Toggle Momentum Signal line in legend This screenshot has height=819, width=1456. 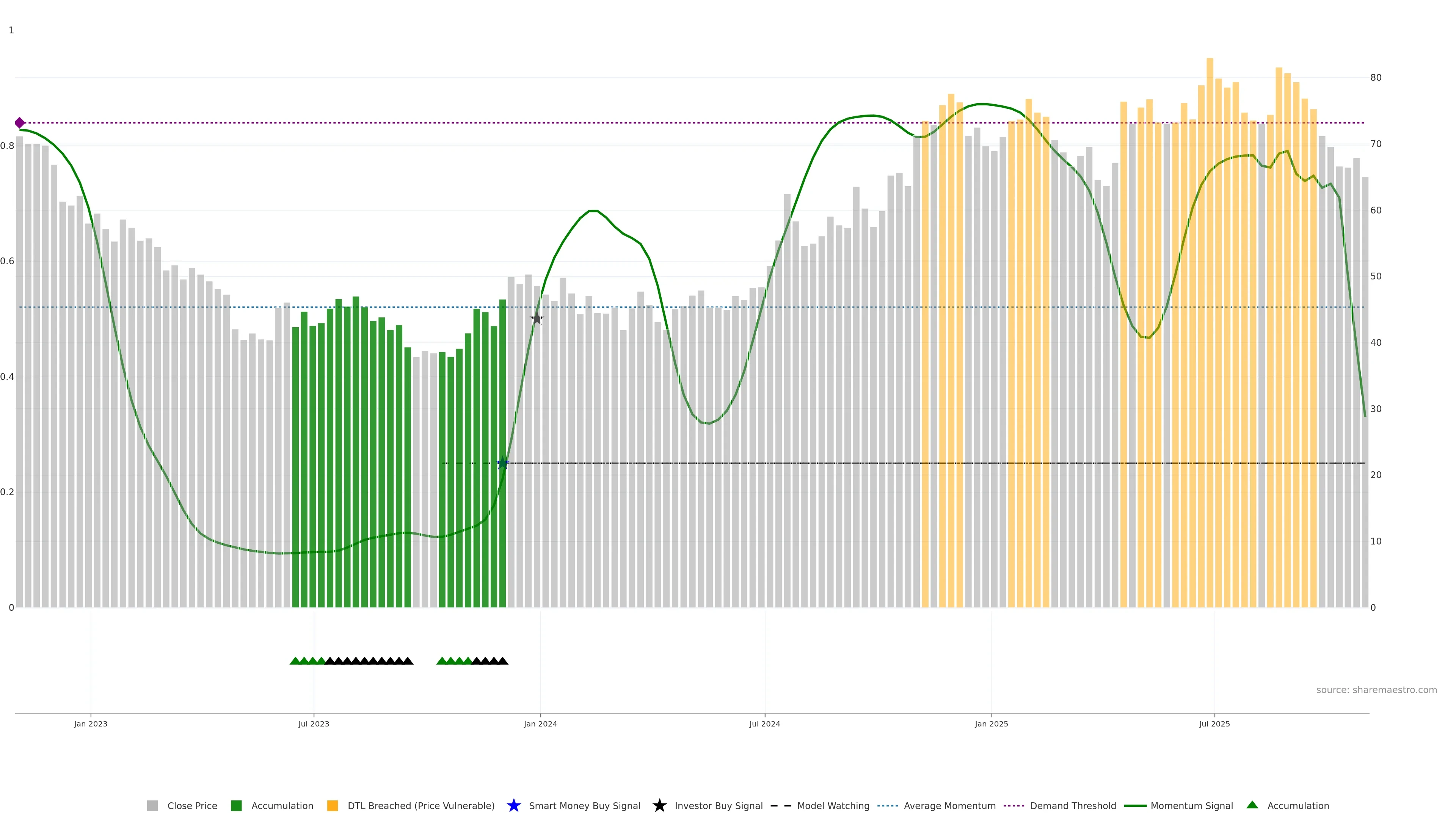tap(1191, 806)
